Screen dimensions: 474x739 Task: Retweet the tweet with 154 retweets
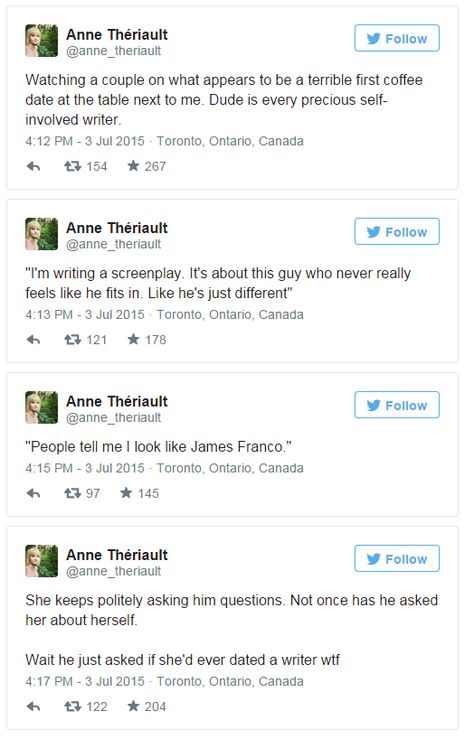pos(73,166)
